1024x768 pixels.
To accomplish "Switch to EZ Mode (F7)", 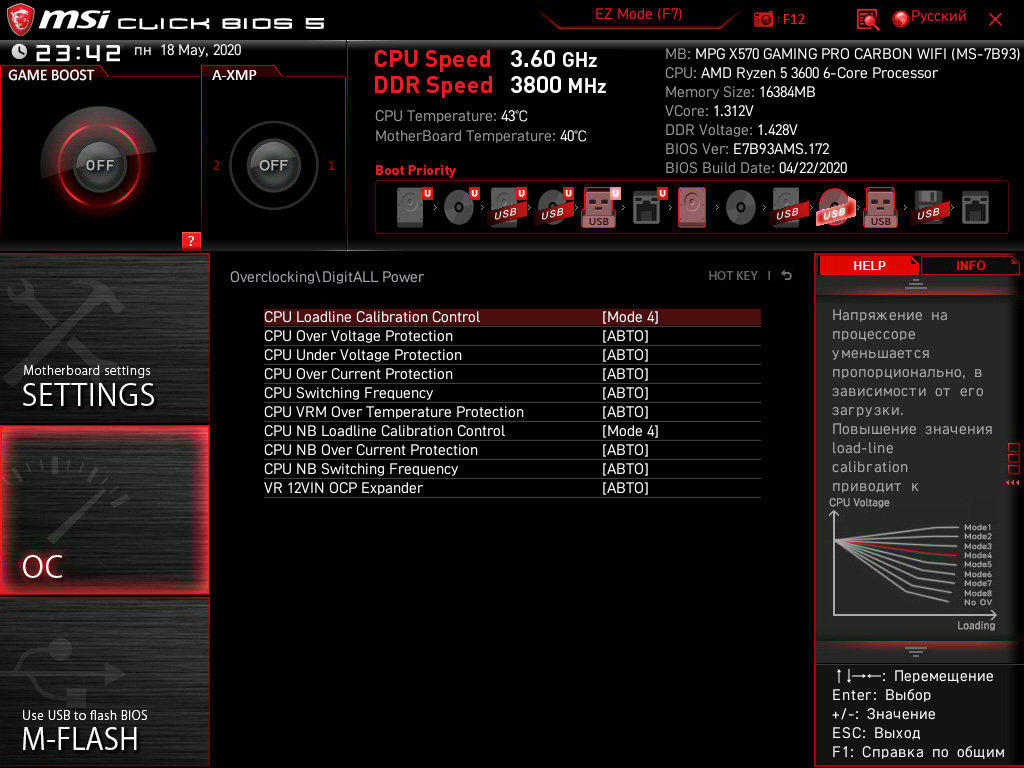I will point(639,14).
